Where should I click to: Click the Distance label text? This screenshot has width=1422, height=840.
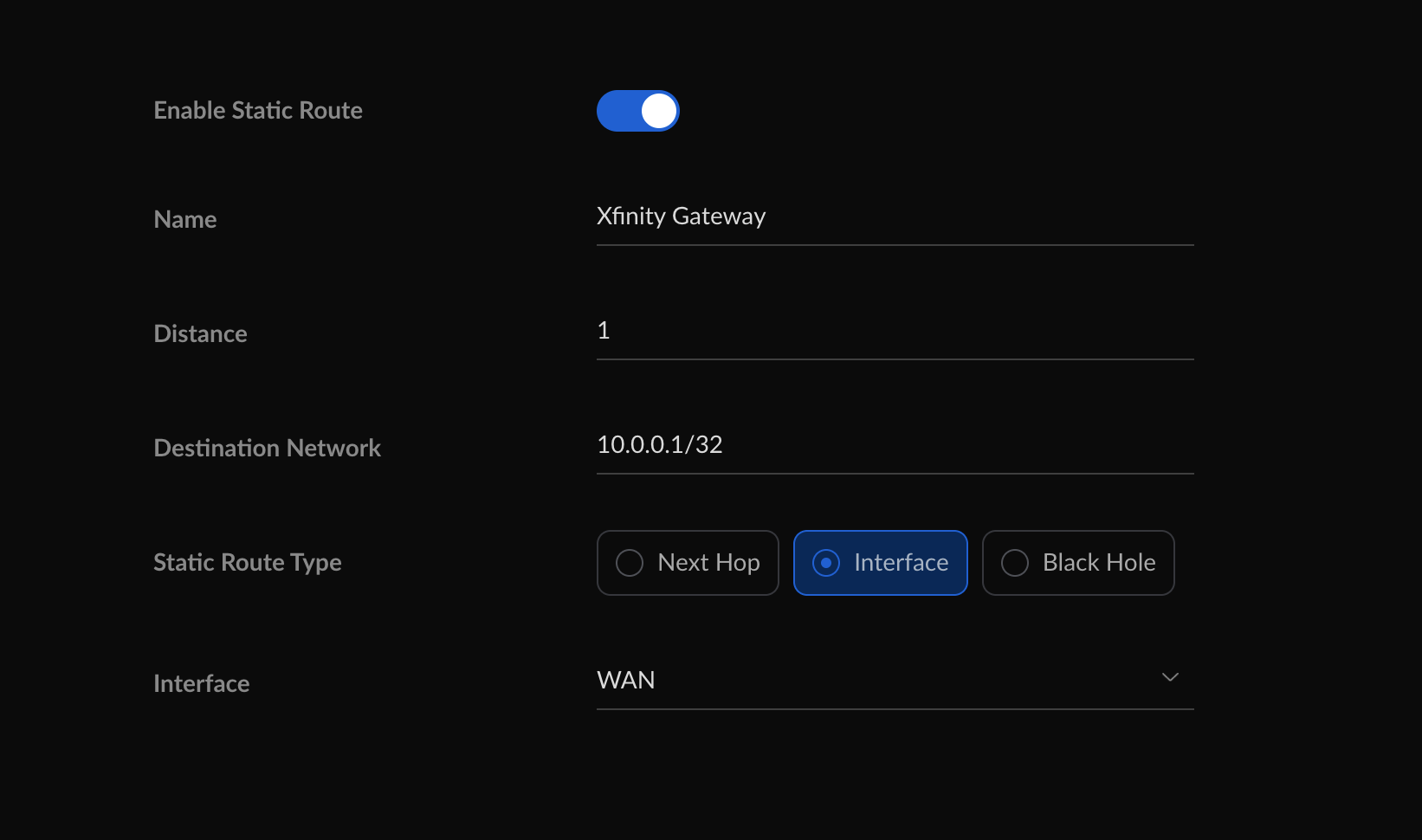(200, 334)
